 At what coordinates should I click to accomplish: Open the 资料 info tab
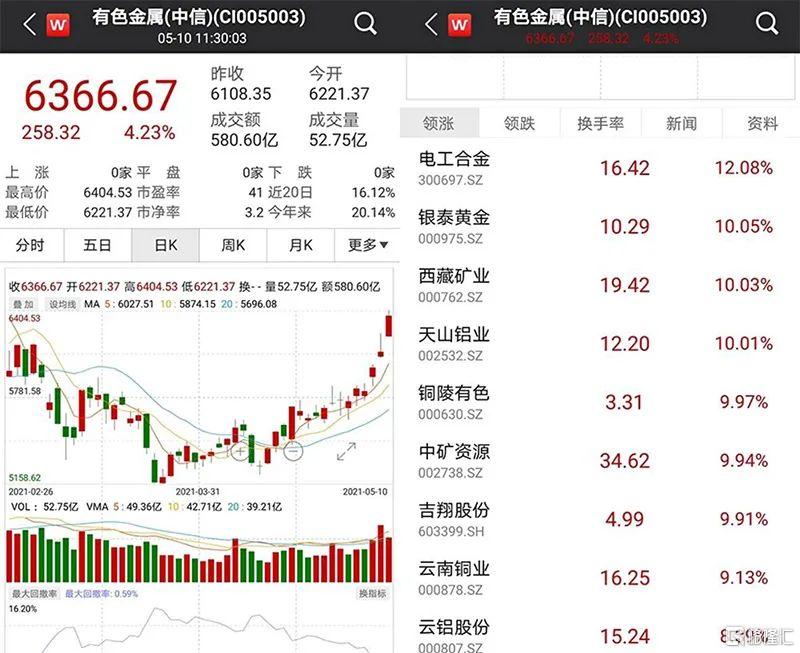(762, 123)
